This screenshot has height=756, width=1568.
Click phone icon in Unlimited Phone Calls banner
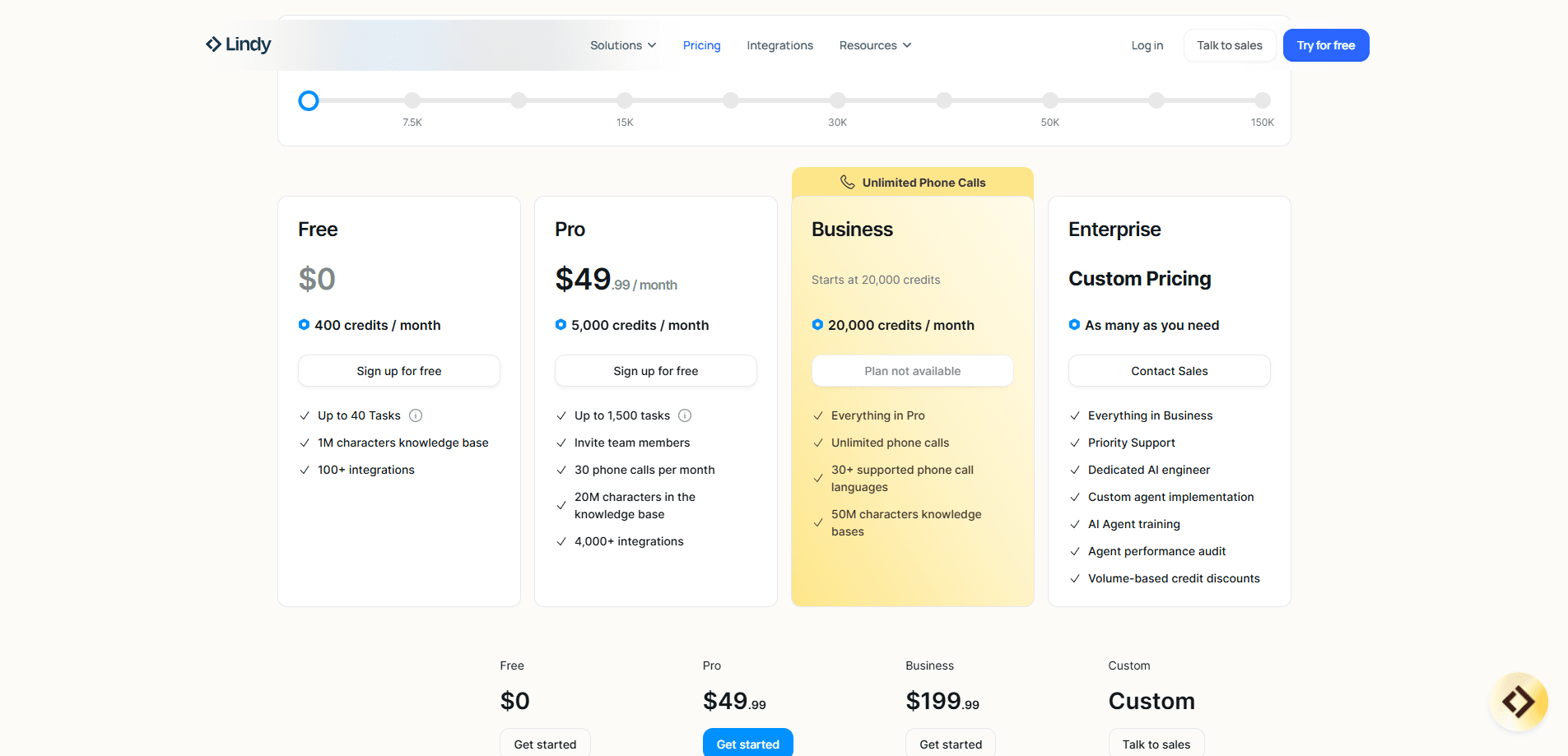tap(847, 182)
